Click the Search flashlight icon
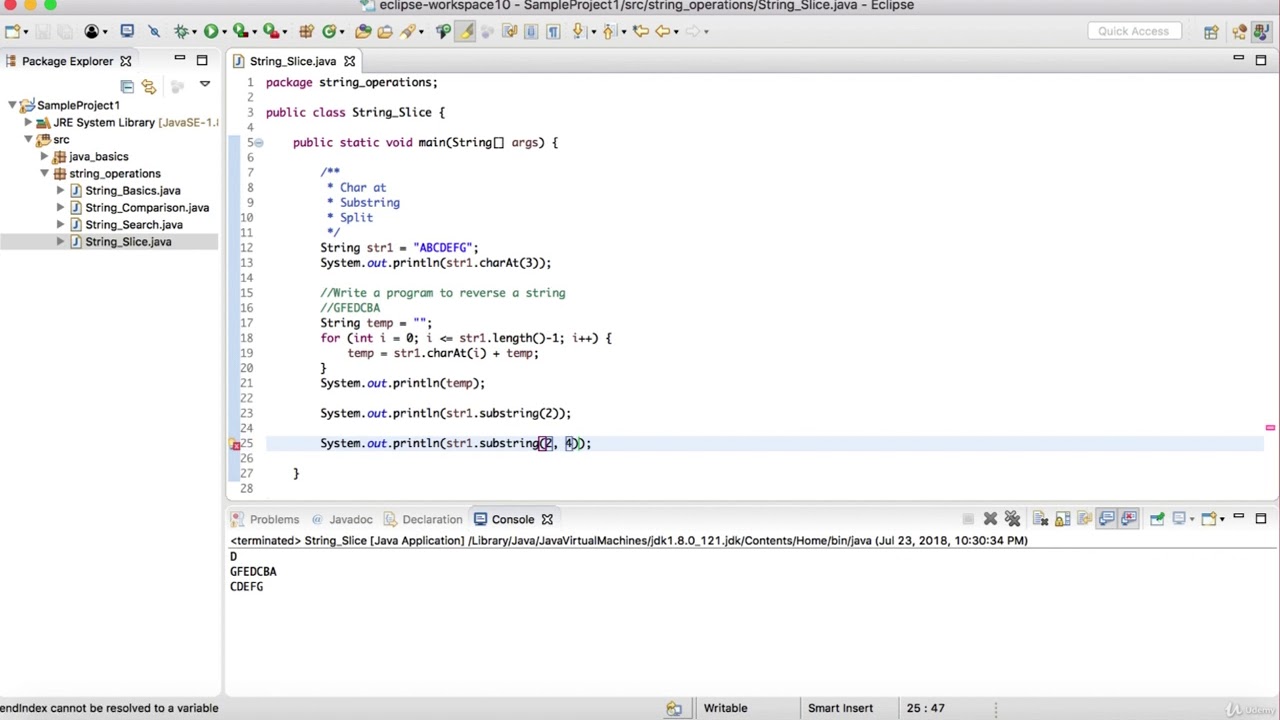 407,31
